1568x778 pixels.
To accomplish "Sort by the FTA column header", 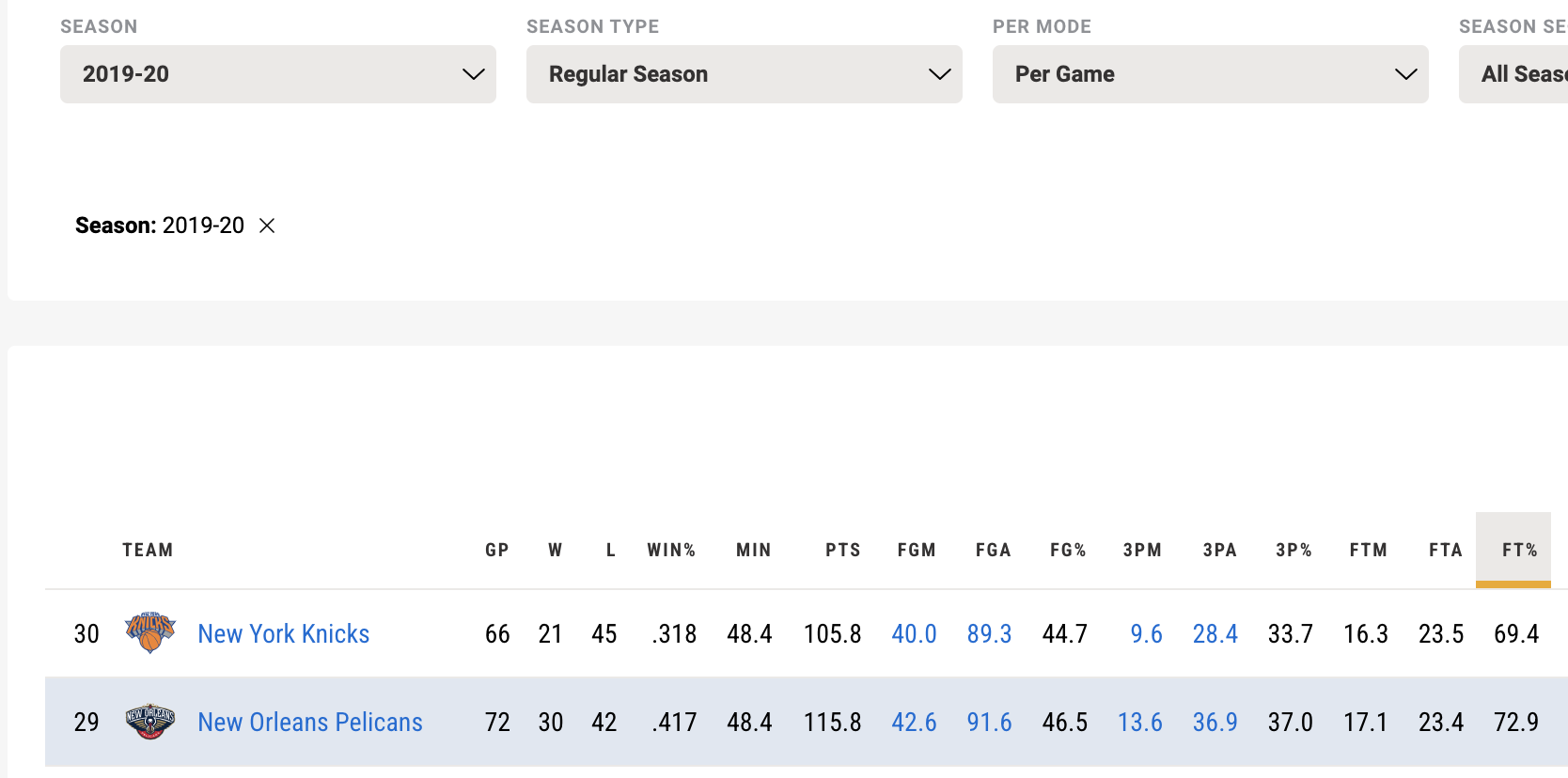I will [1445, 551].
